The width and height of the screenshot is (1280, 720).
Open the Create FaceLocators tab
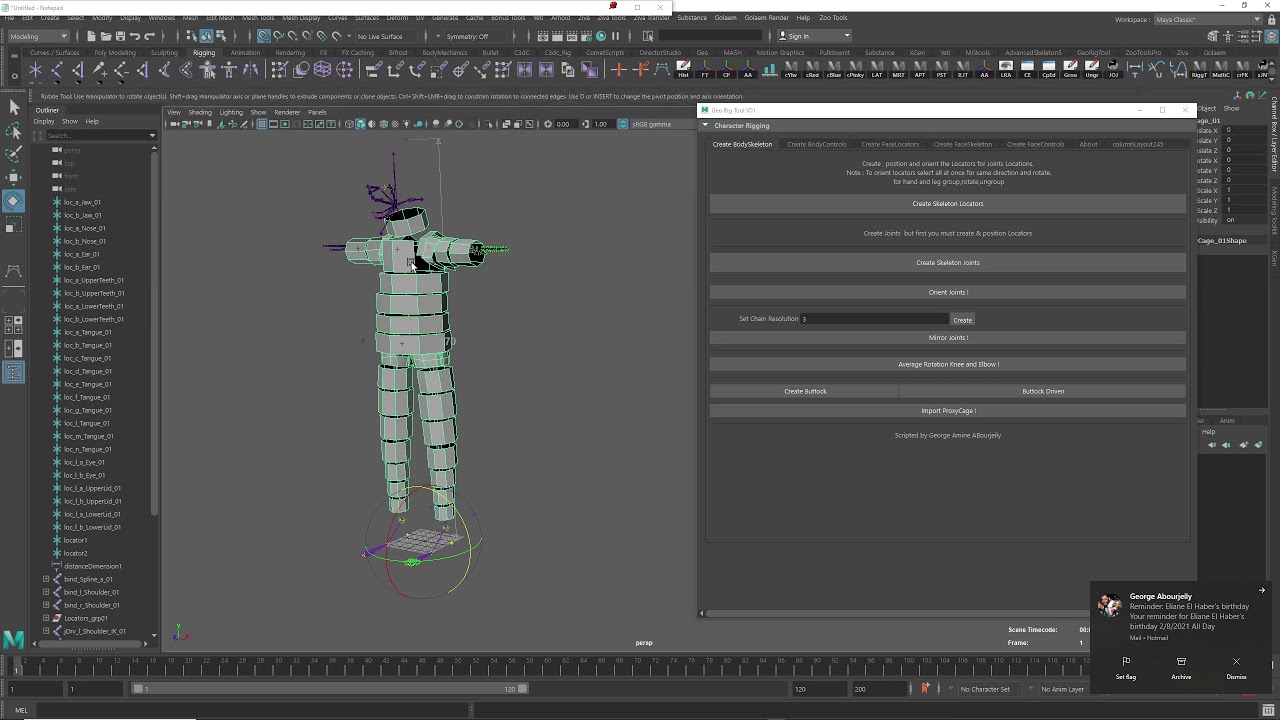[x=890, y=144]
